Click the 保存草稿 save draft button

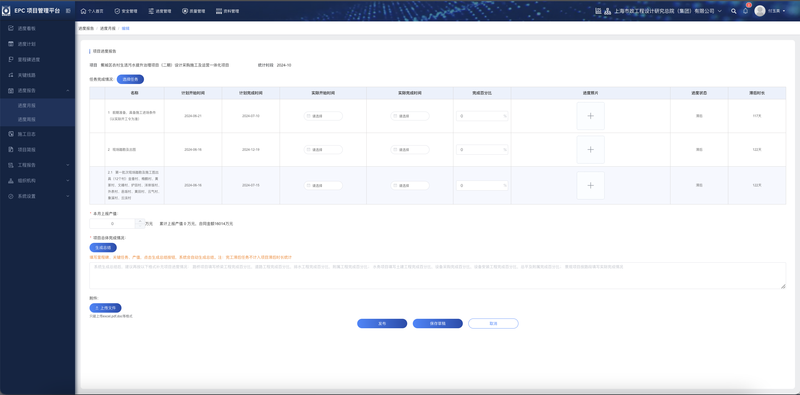pos(438,324)
